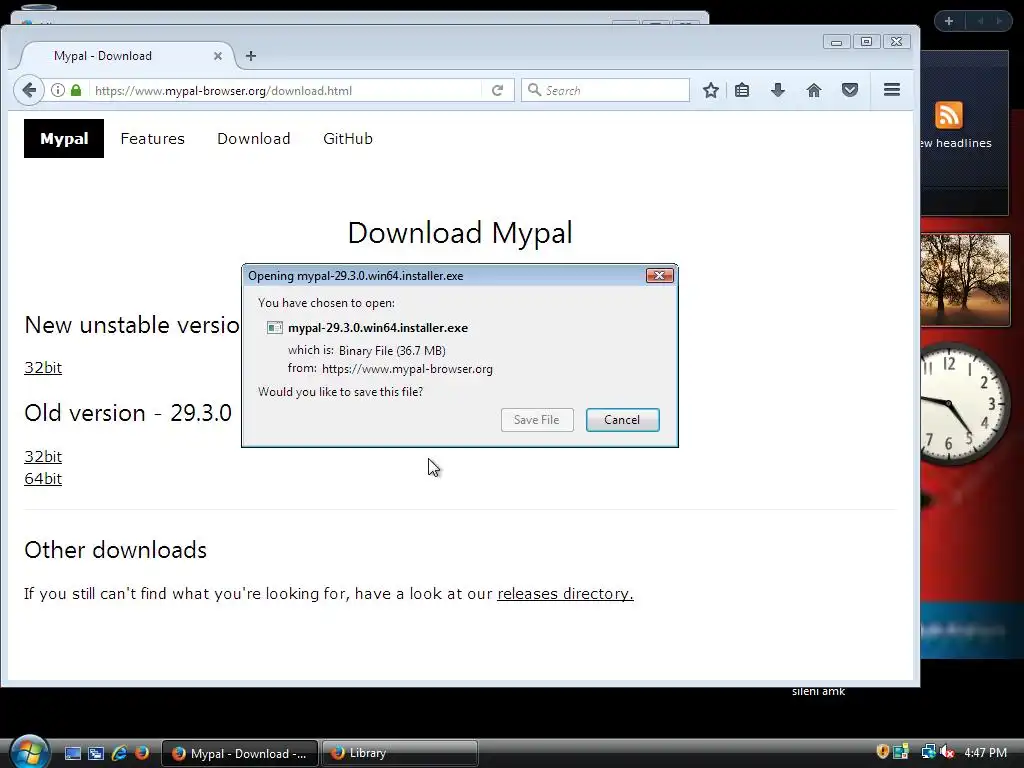Open the releases directory link

565,594
